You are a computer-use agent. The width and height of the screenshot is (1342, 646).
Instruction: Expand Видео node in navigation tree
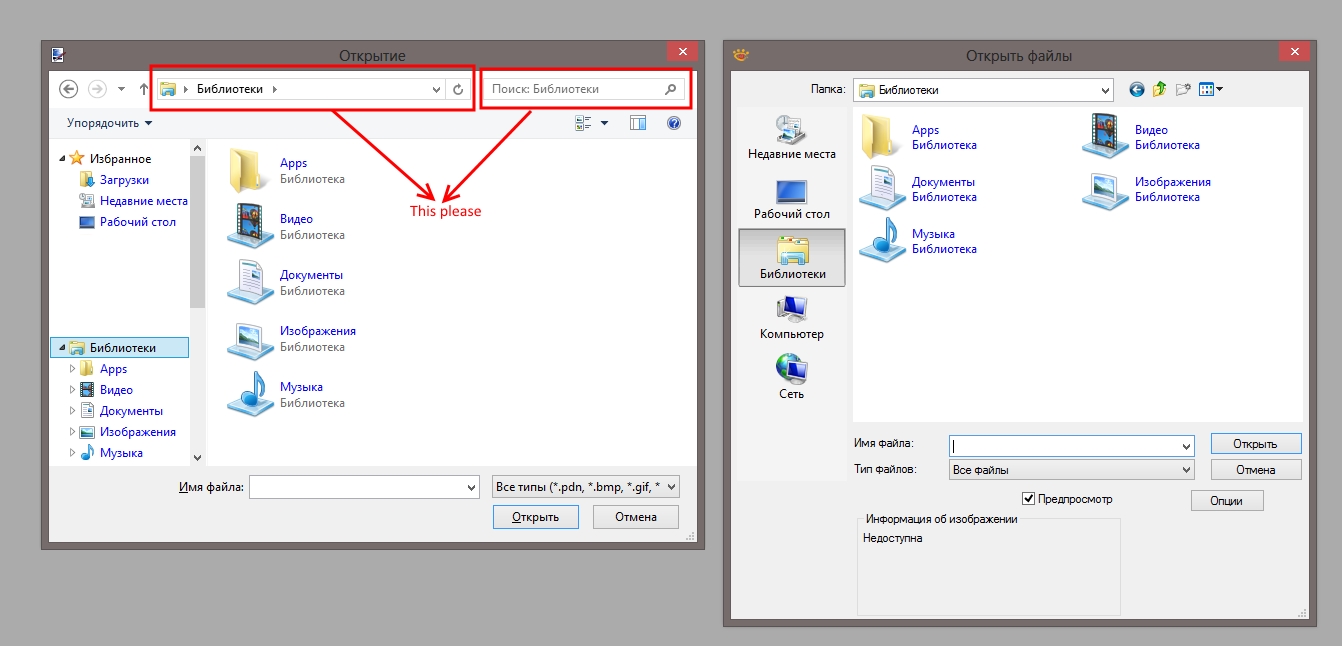pos(72,390)
